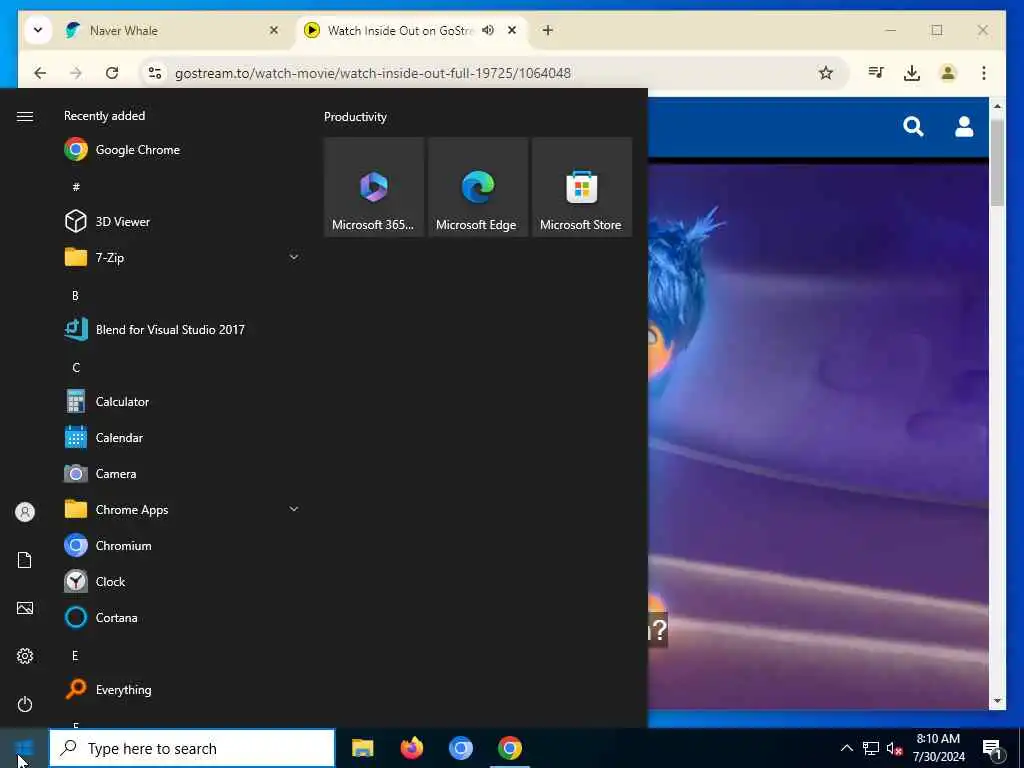This screenshot has height=768, width=1024.
Task: Expand Start menu hamburger navigation
Action: 25,116
